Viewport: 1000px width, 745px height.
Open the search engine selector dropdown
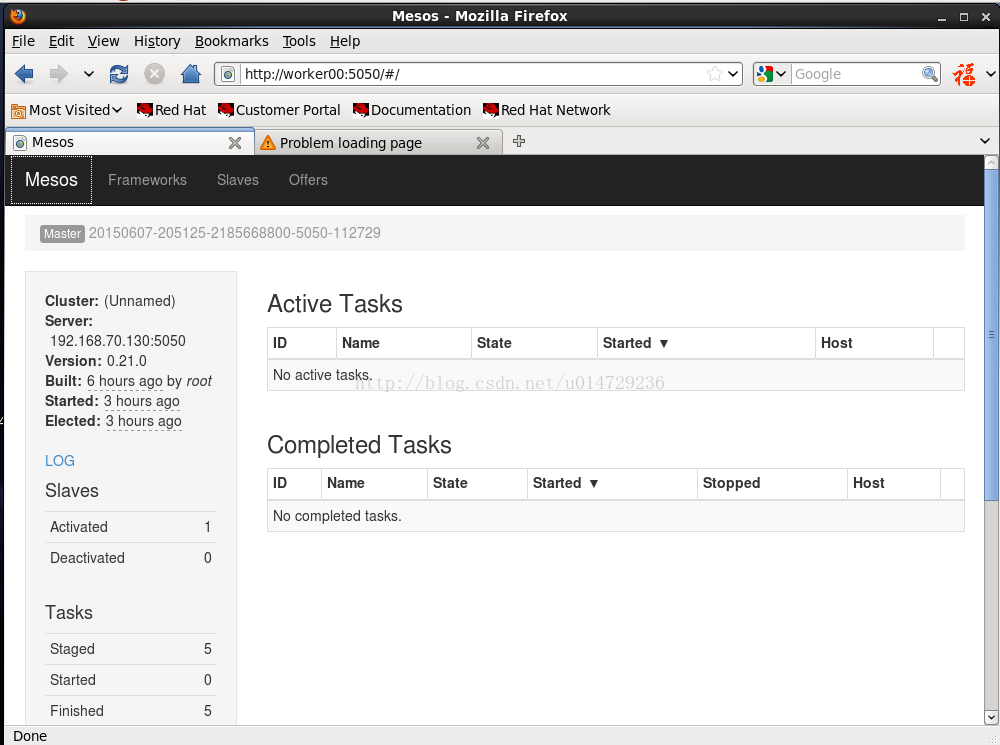772,74
